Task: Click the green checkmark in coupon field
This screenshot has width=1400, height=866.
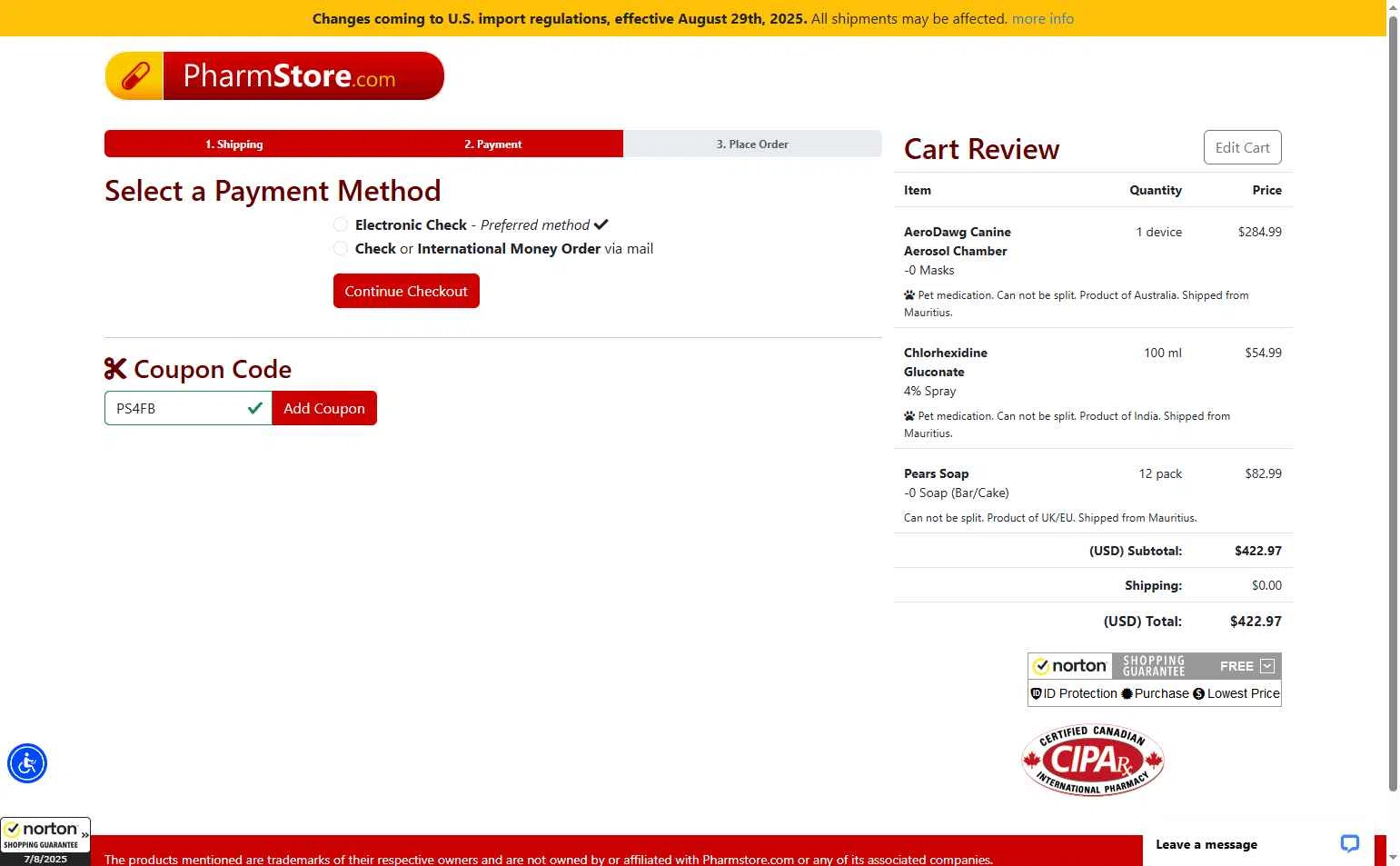Action: pyautogui.click(x=255, y=408)
